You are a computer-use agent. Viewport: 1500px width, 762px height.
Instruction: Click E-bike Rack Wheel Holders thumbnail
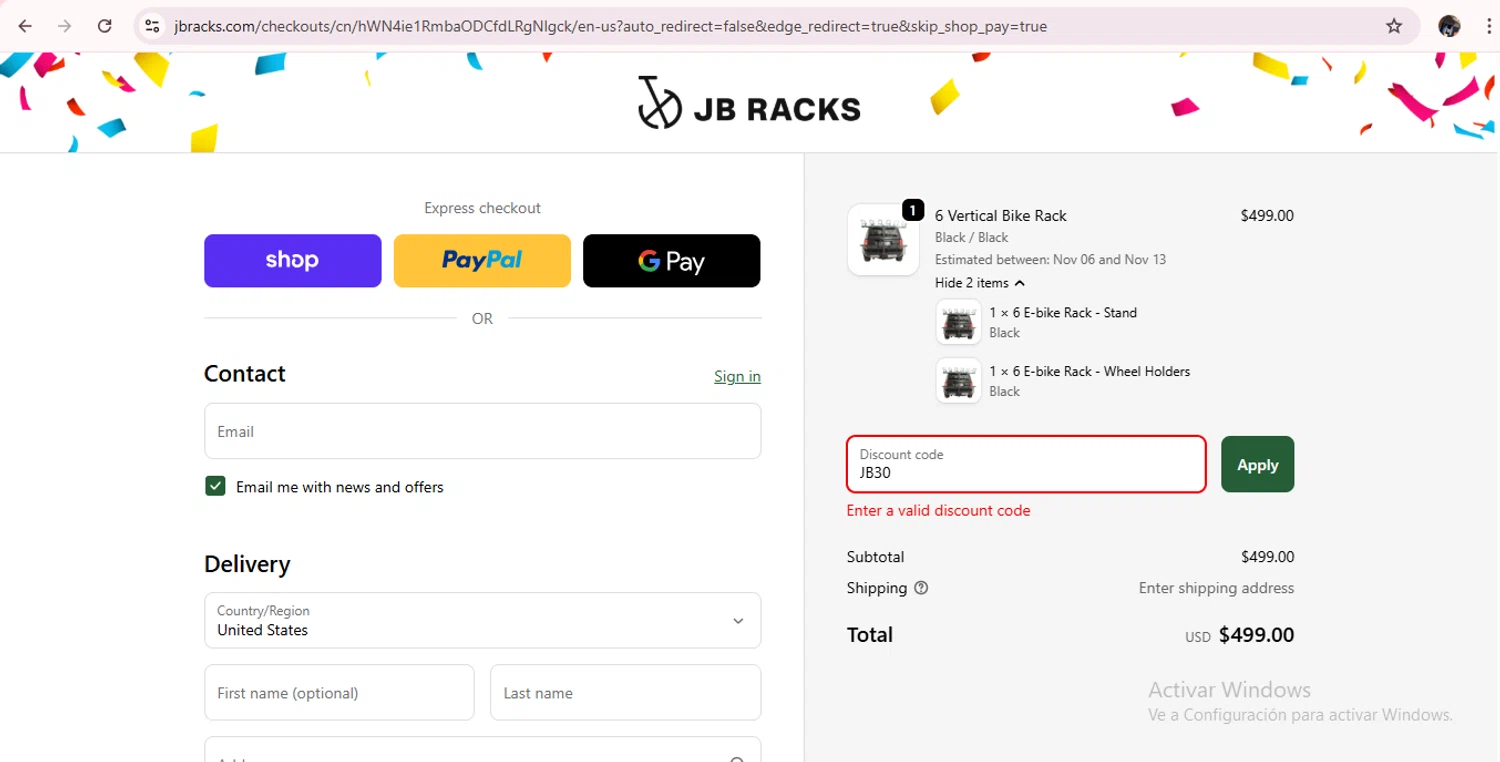point(958,381)
